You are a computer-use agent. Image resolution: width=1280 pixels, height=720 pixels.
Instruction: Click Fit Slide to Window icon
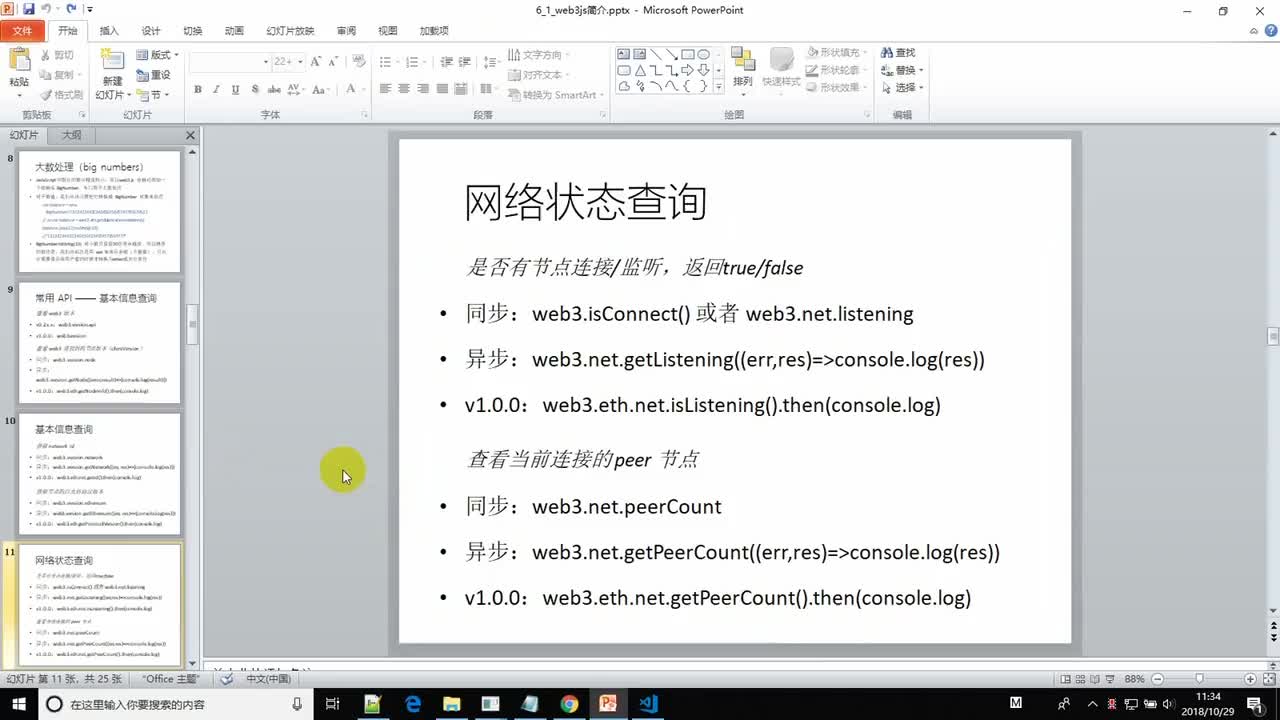[1268, 679]
